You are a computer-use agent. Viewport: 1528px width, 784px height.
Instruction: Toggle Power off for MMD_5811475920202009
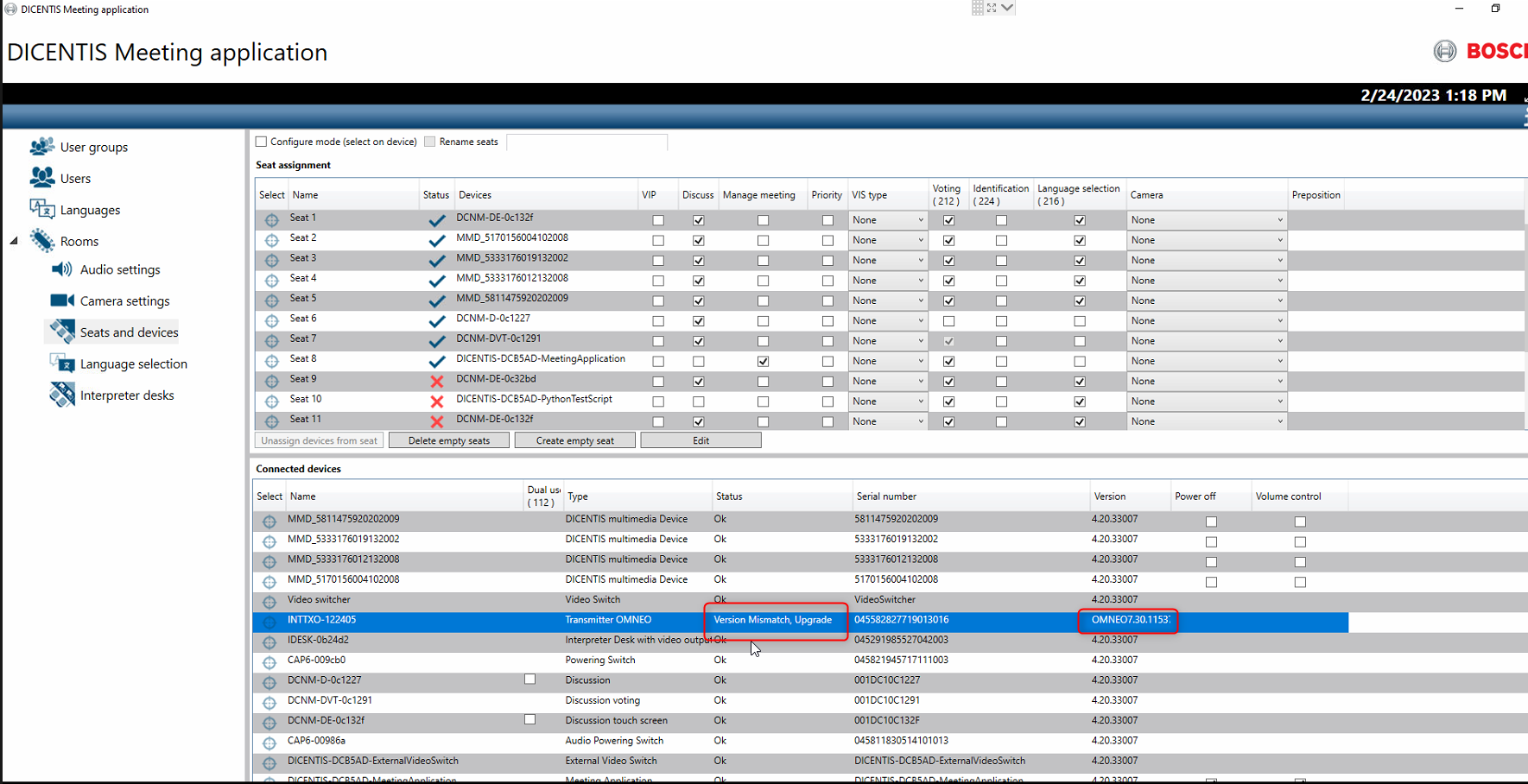pyautogui.click(x=1211, y=522)
